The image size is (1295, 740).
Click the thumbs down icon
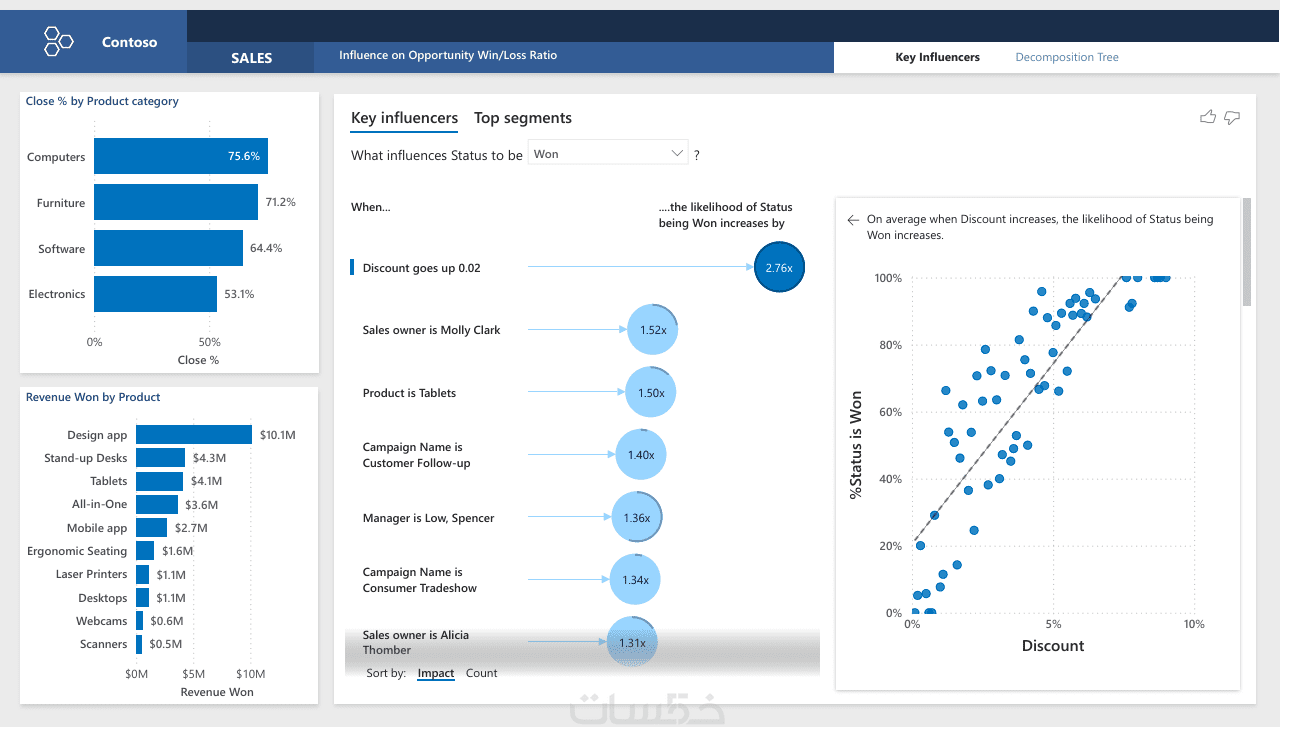coord(1232,117)
